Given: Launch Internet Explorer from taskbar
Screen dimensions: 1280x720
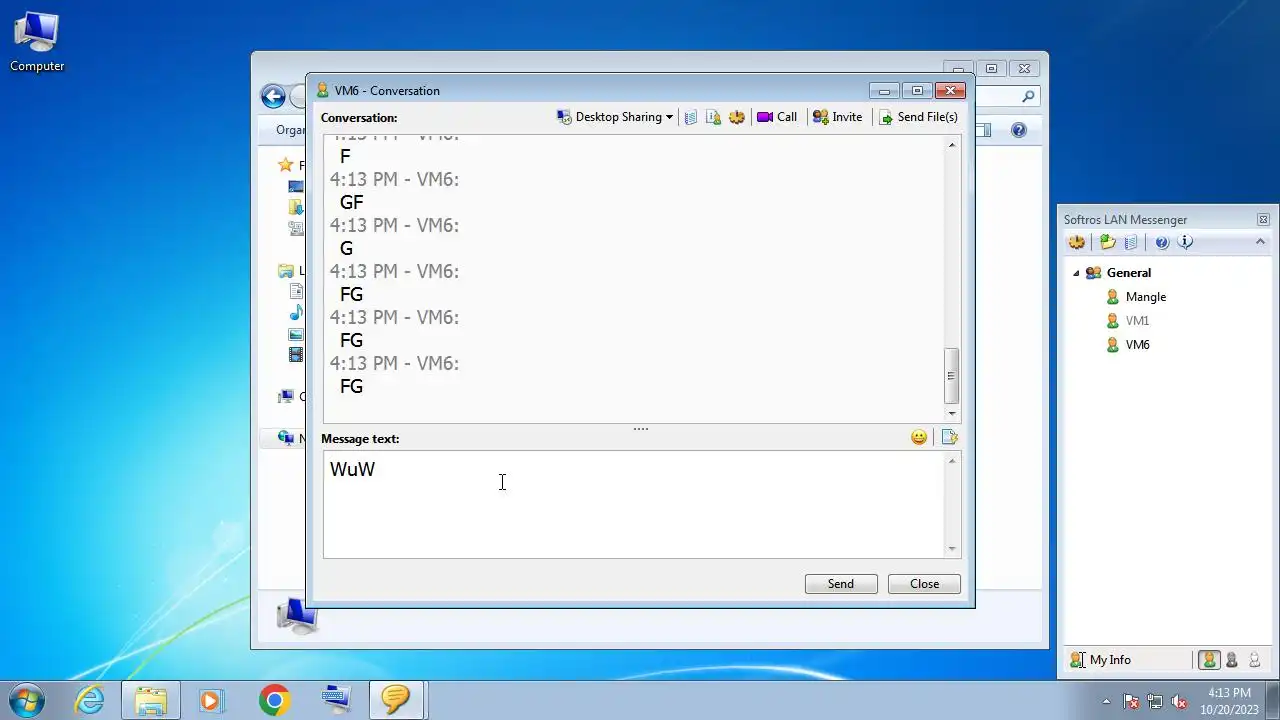Looking at the screenshot, I should click(90, 700).
